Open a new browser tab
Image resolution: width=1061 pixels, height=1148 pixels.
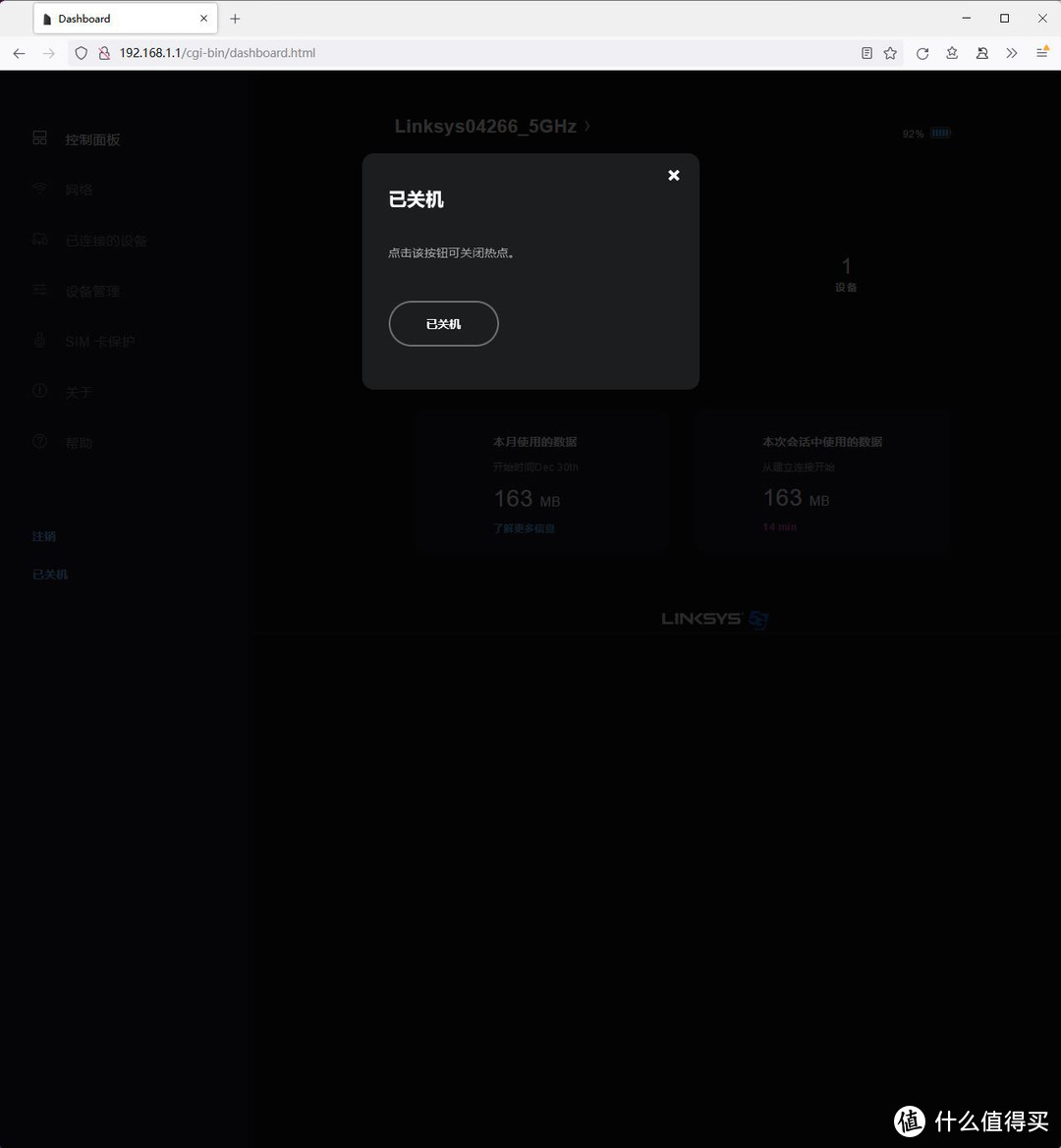(235, 19)
